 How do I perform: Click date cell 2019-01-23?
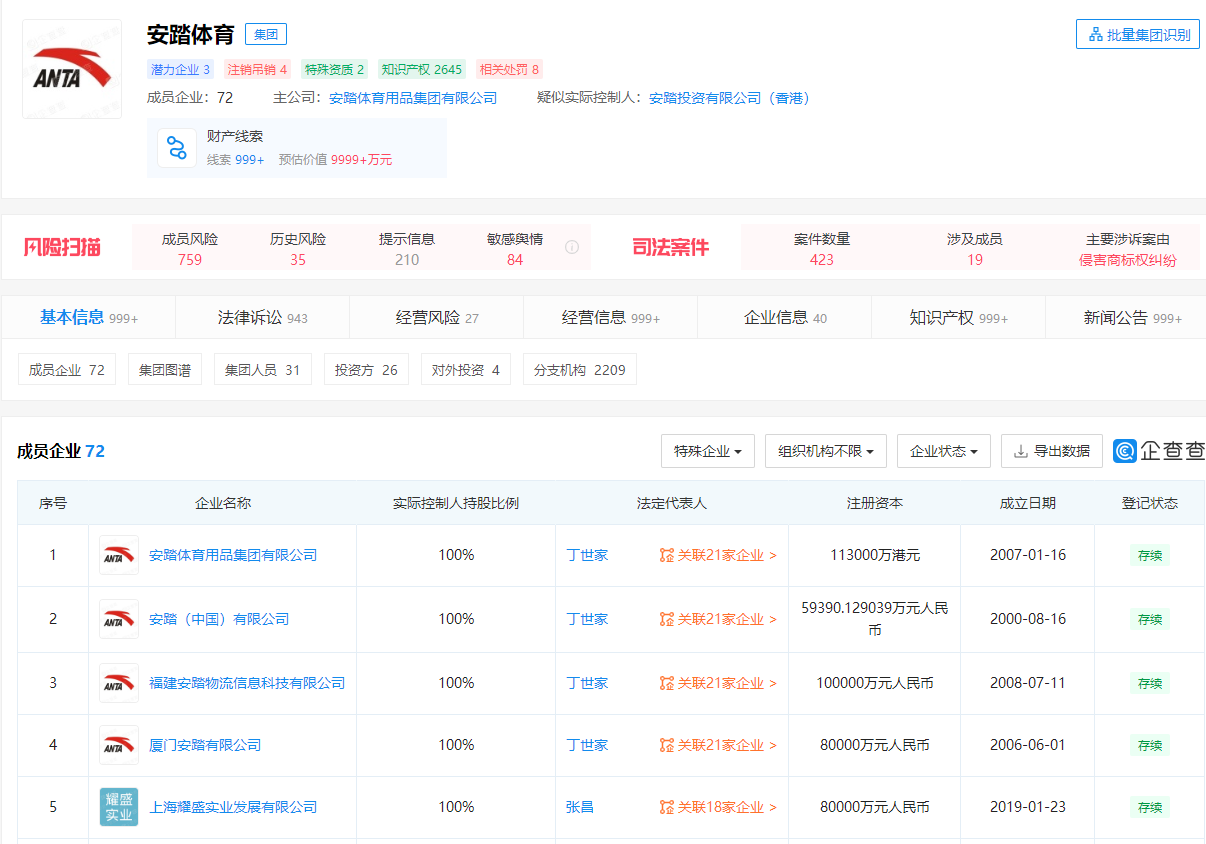[1028, 807]
